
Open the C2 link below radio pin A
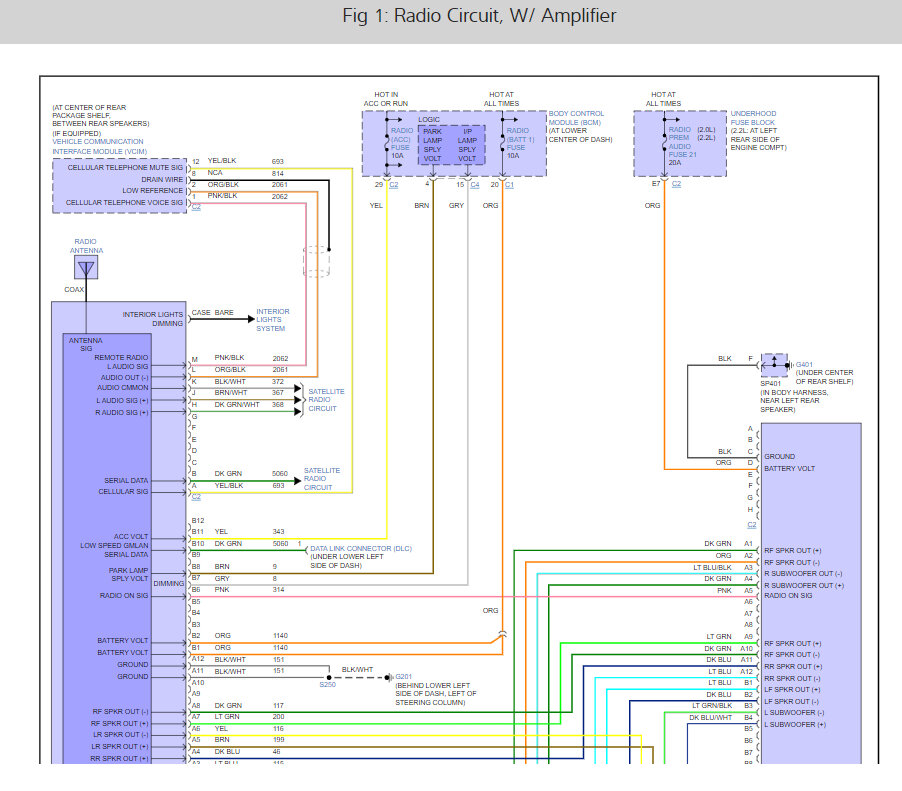(x=196, y=497)
